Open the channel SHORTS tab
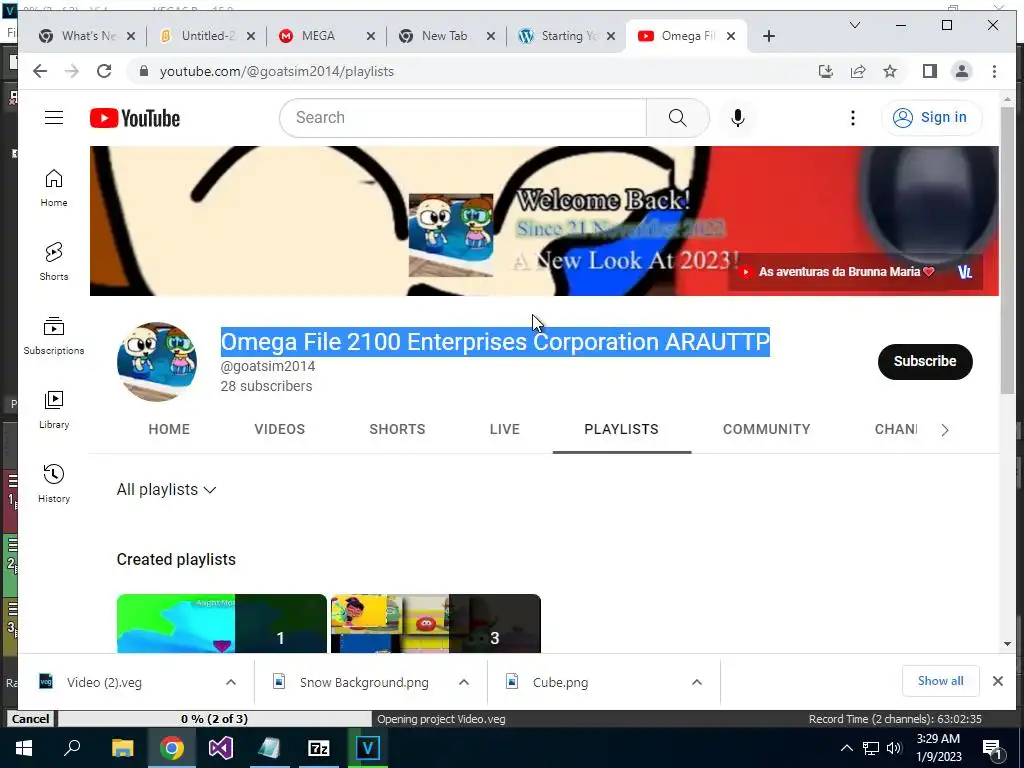Image resolution: width=1024 pixels, height=768 pixels. click(x=397, y=429)
